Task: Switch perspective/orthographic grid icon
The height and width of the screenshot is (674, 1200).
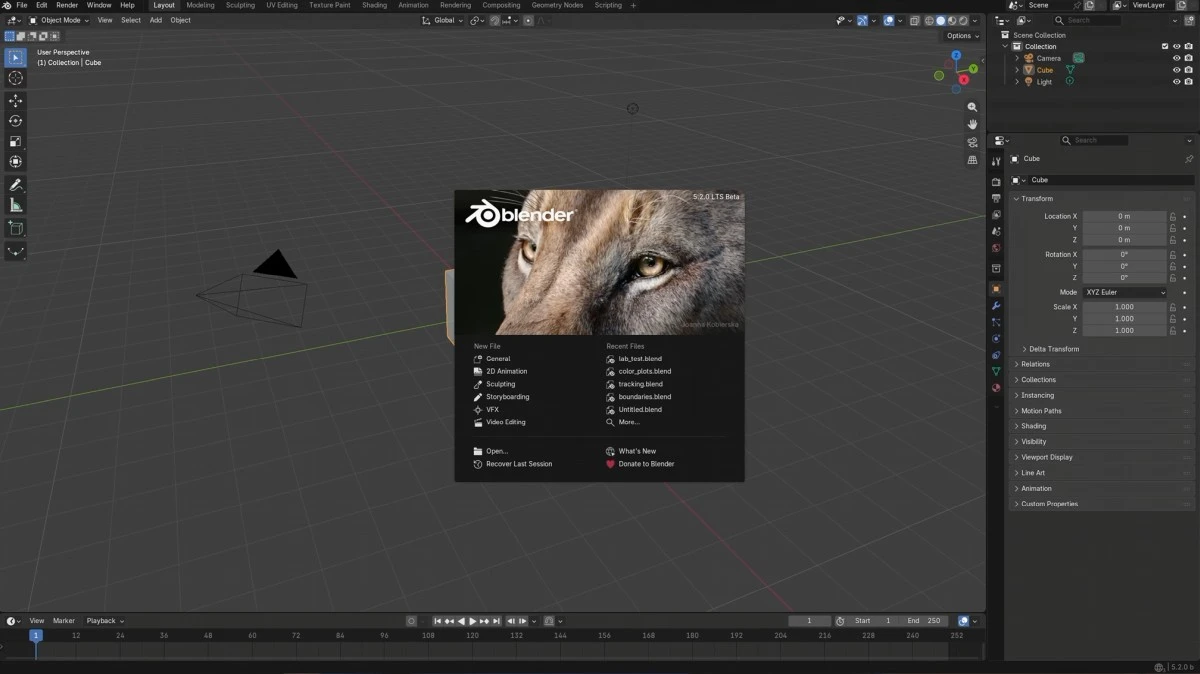Action: click(972, 160)
